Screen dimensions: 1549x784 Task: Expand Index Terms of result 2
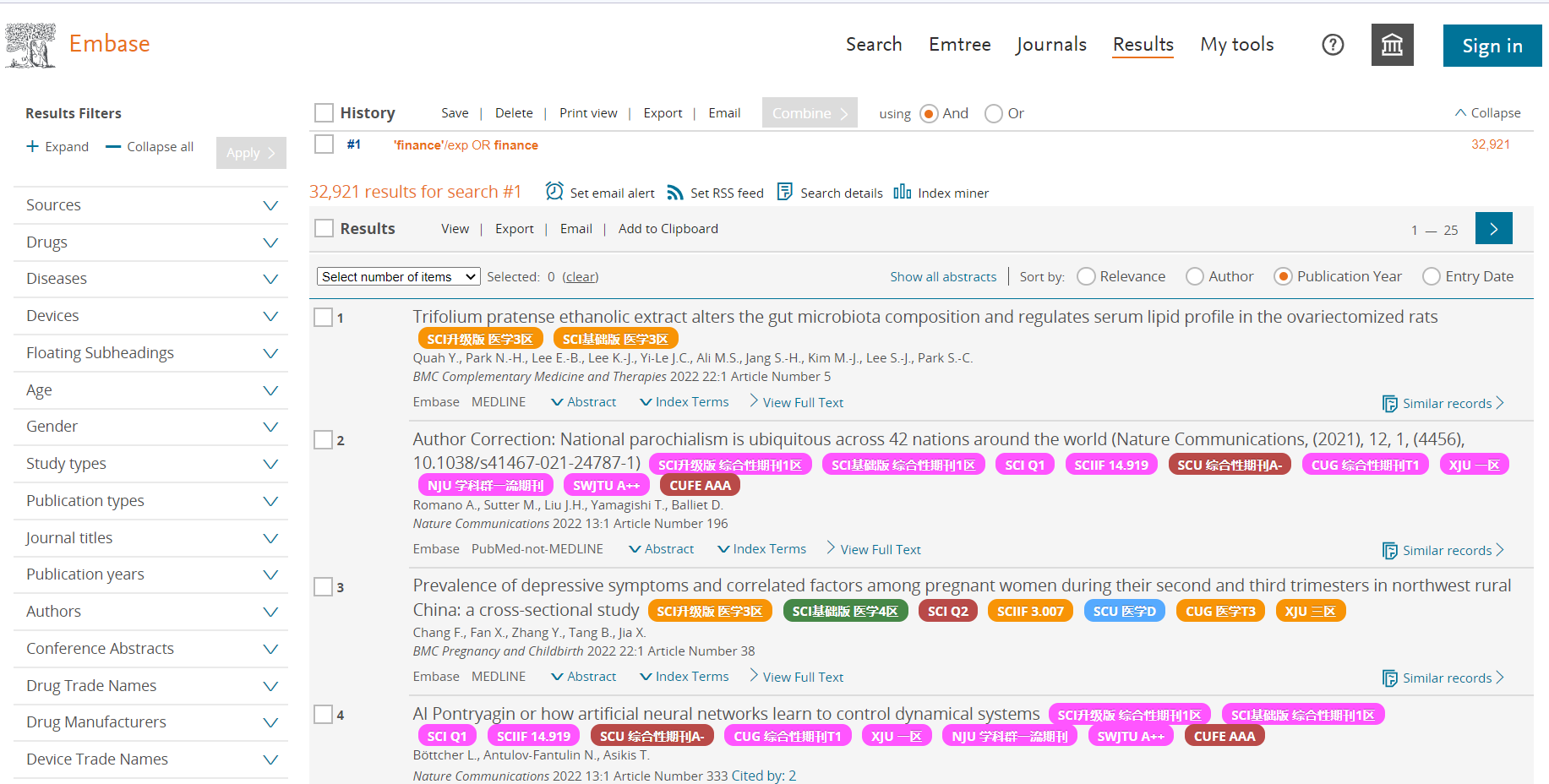(762, 549)
